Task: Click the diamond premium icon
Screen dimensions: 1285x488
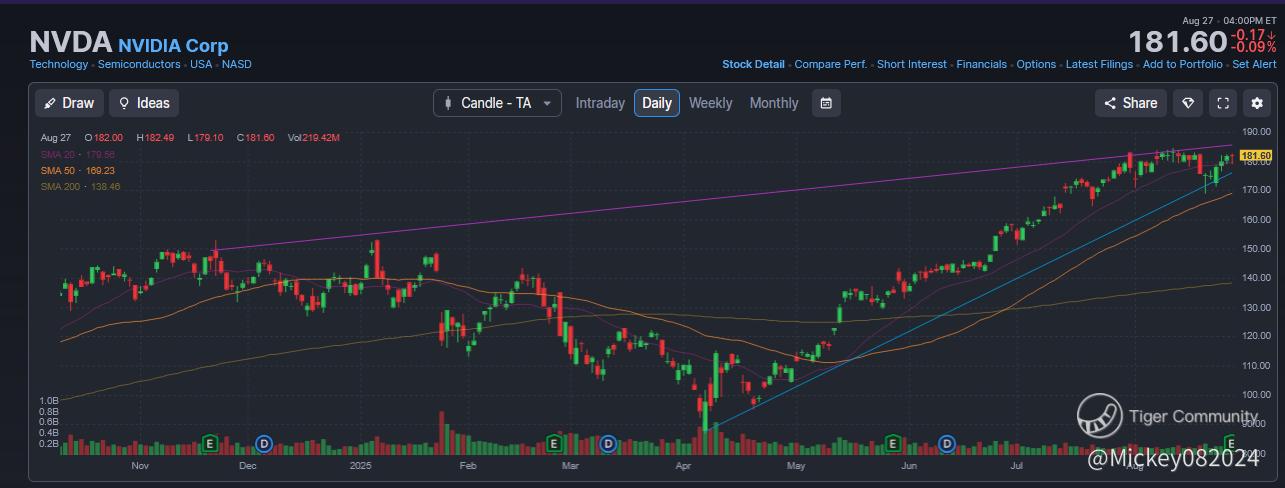Action: click(1189, 103)
